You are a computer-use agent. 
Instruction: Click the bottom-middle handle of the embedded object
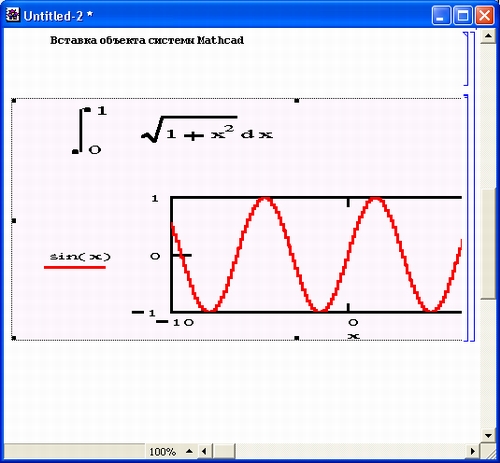pos(297,338)
